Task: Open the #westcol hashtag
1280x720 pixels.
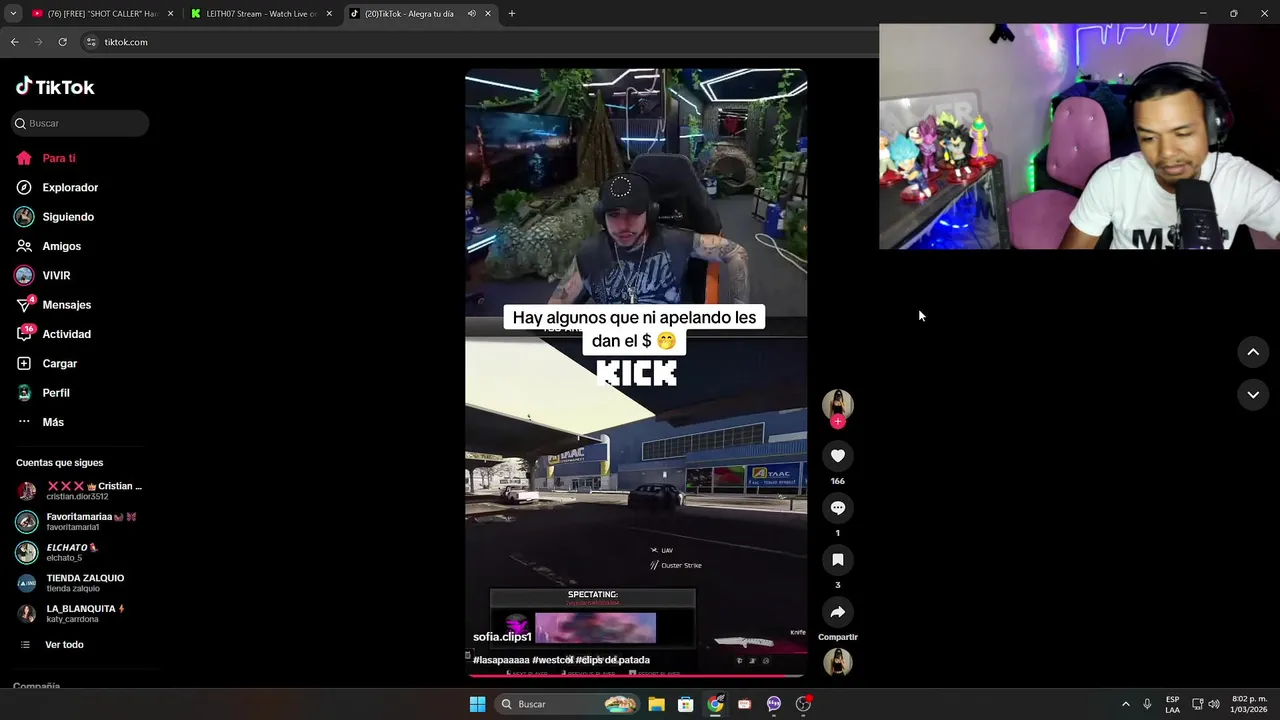Action: [x=553, y=660]
